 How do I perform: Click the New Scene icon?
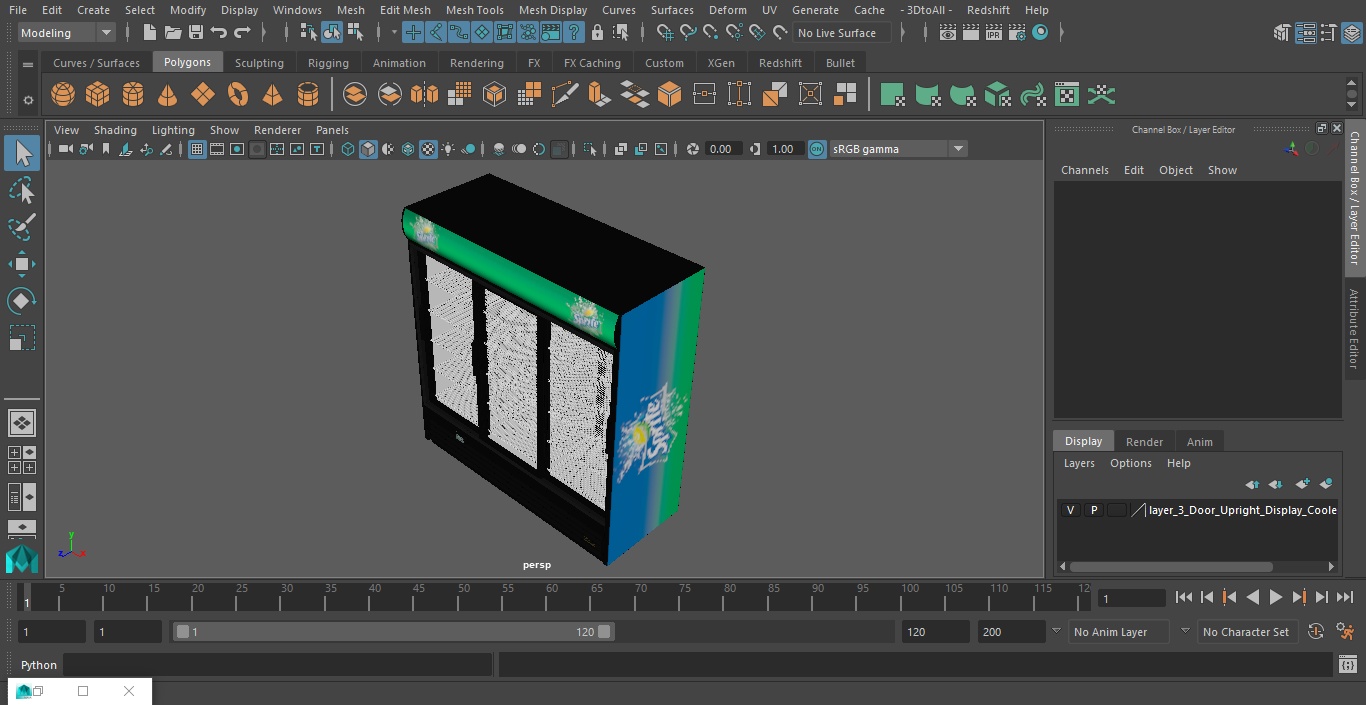point(149,33)
